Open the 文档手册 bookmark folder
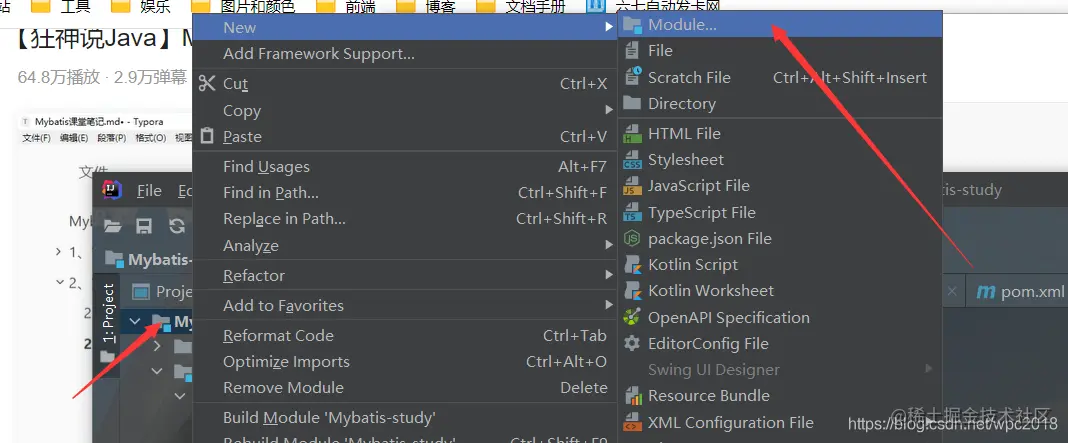This screenshot has width=1068, height=443. pos(521,7)
